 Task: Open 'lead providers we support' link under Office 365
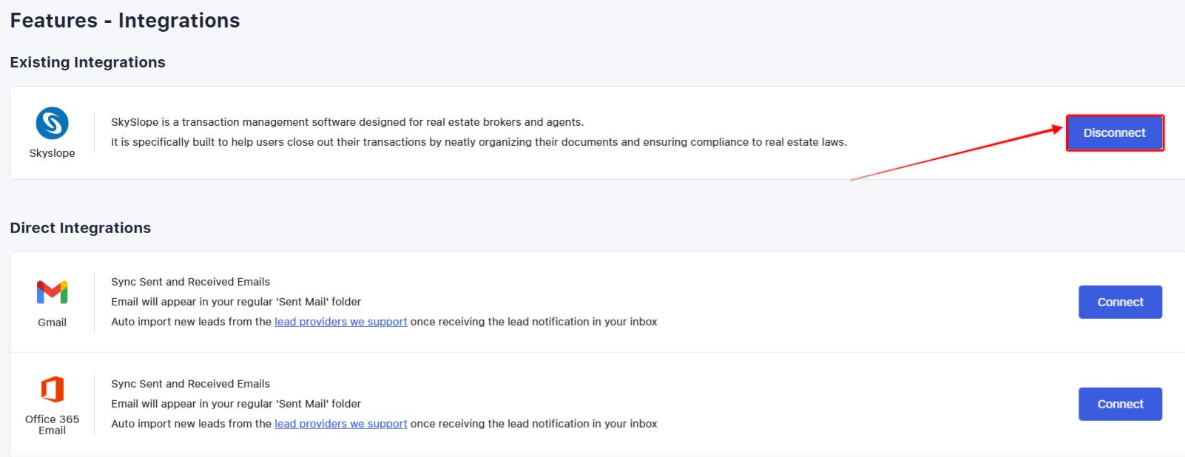[x=341, y=424]
